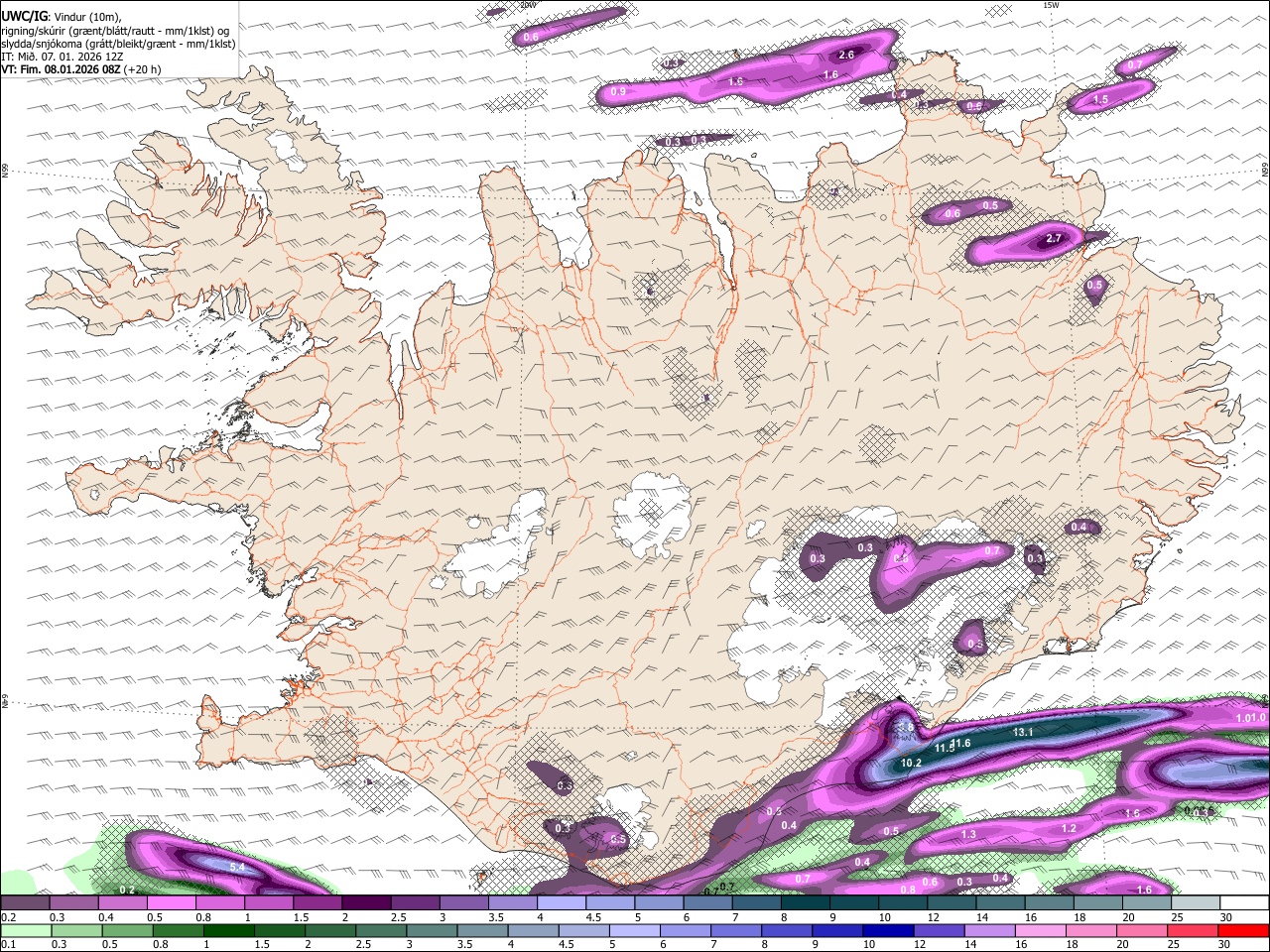Click the 15W longitude label at the top
The width and height of the screenshot is (1270, 952).
1051,5
